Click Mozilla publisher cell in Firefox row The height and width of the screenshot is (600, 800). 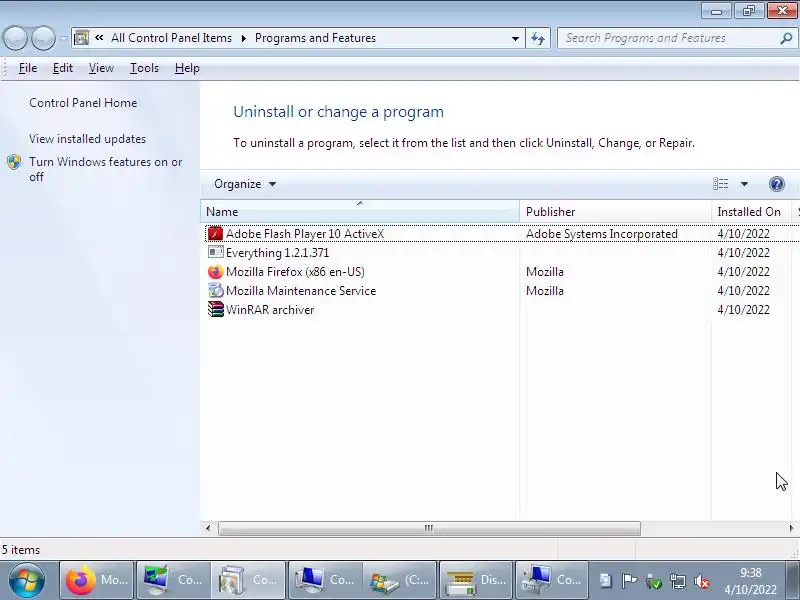click(544, 271)
